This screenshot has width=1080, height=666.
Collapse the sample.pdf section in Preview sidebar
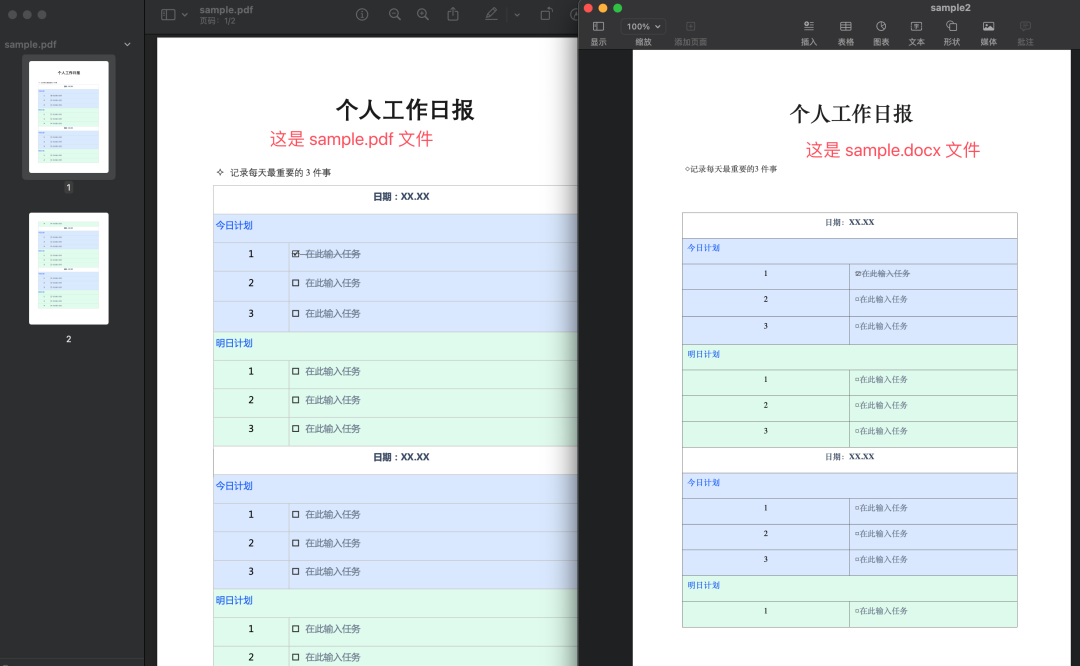coord(127,44)
